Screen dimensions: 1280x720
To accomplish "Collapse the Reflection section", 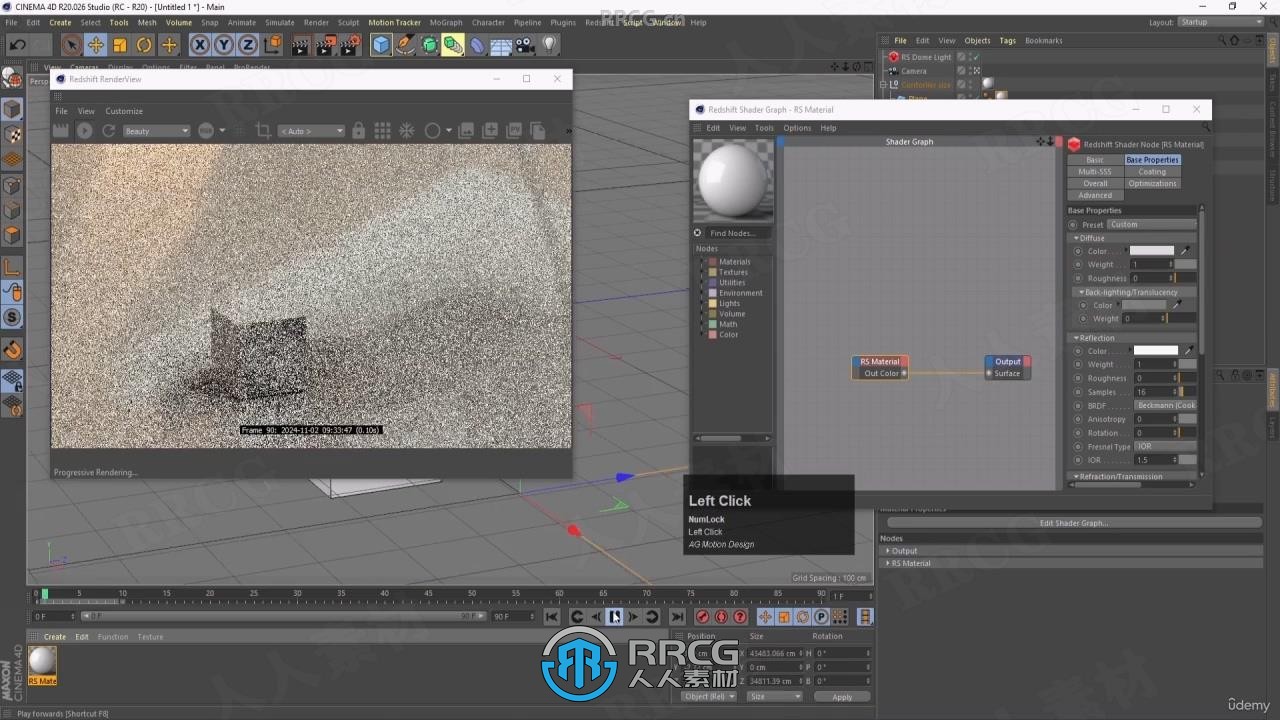I will click(1077, 338).
